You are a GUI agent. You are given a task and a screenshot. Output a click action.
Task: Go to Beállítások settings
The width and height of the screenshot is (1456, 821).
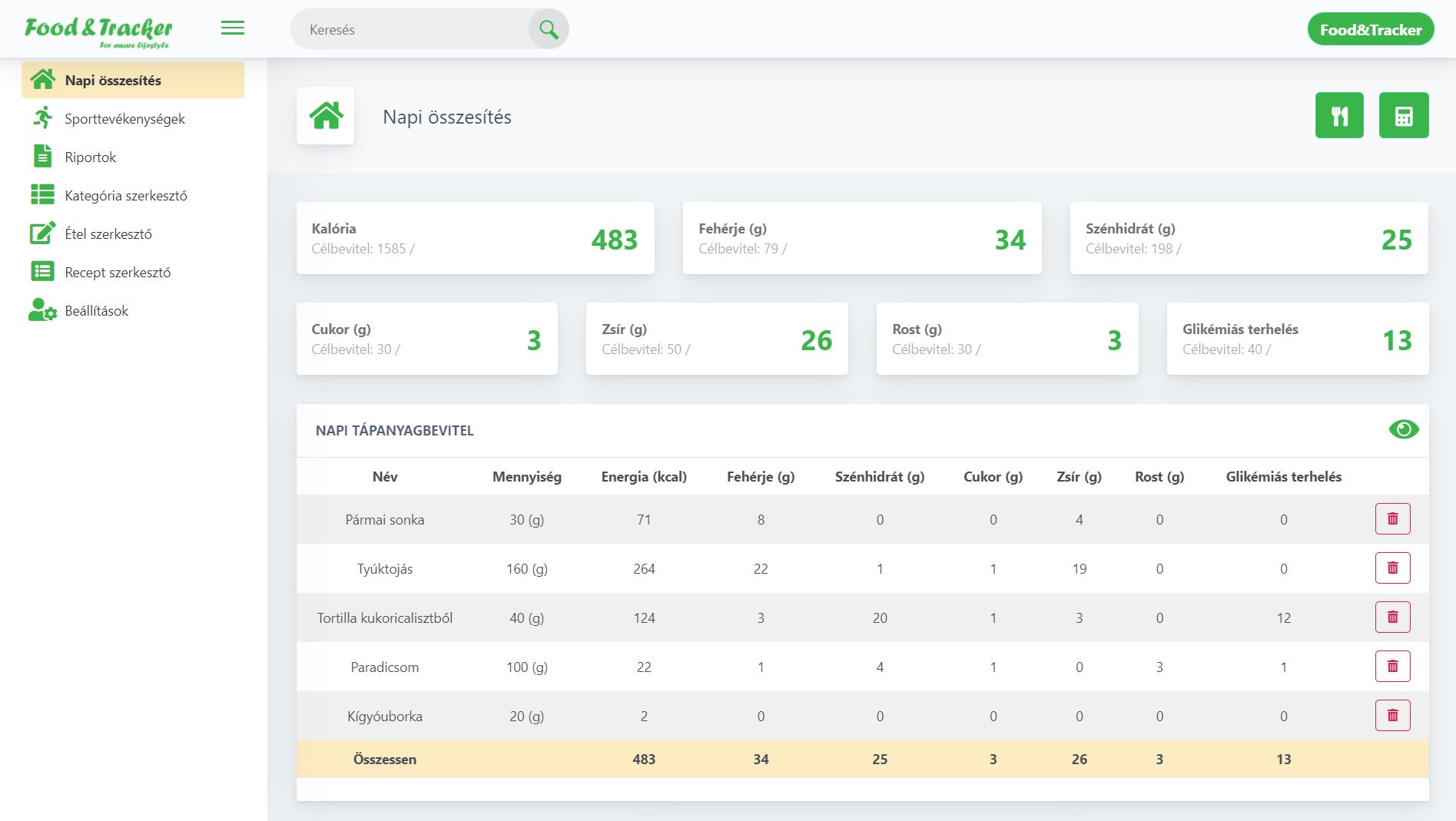pos(133,310)
